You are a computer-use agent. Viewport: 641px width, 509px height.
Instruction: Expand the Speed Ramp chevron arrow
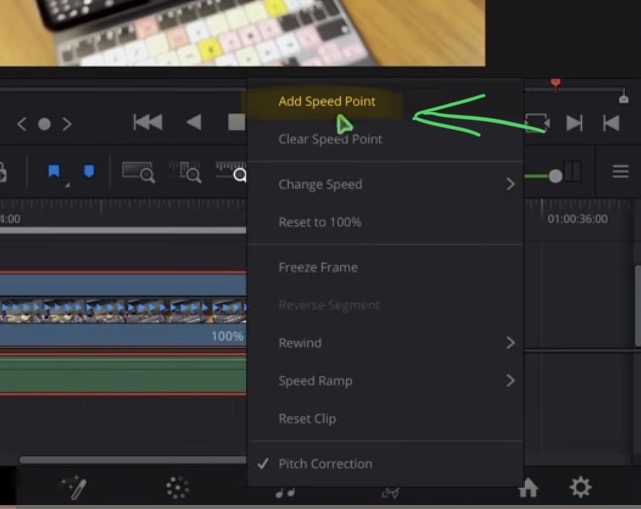point(510,381)
